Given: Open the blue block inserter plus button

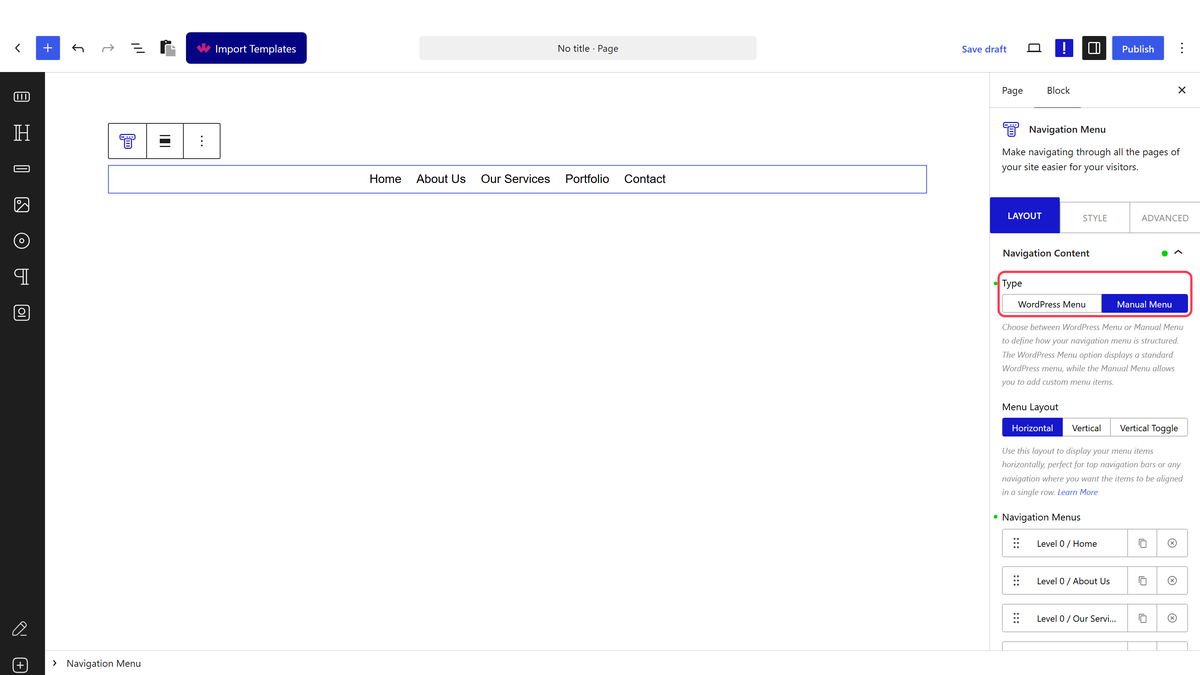Looking at the screenshot, I should [x=48, y=48].
